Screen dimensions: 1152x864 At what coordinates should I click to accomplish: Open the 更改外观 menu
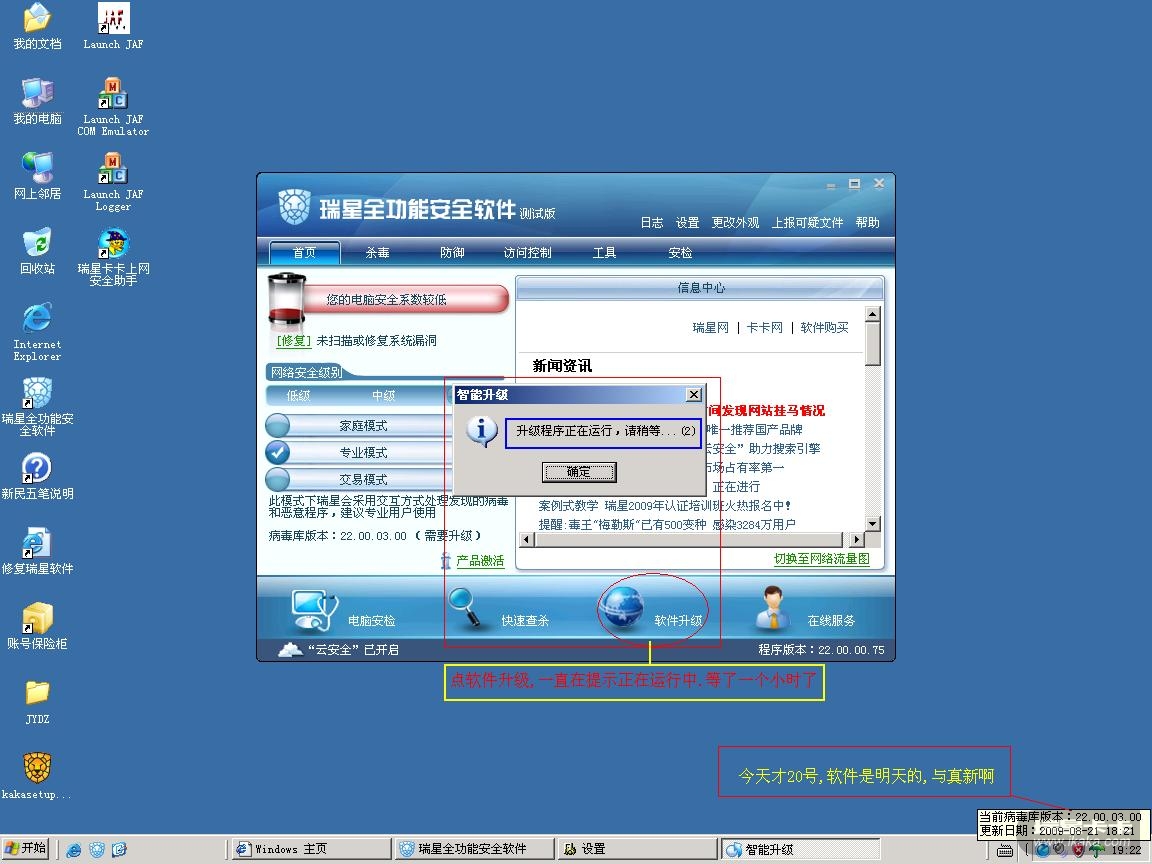coord(735,223)
